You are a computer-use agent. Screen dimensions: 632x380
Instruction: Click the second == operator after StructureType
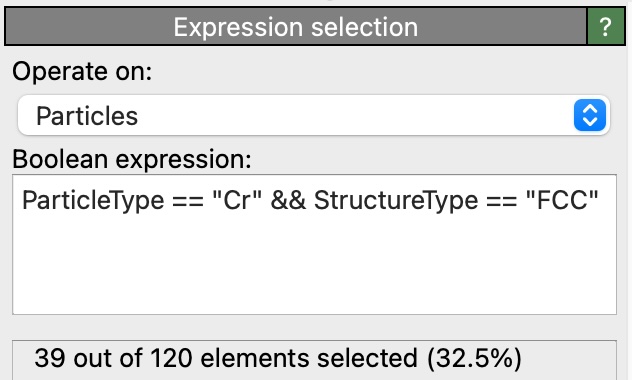[x=502, y=201]
